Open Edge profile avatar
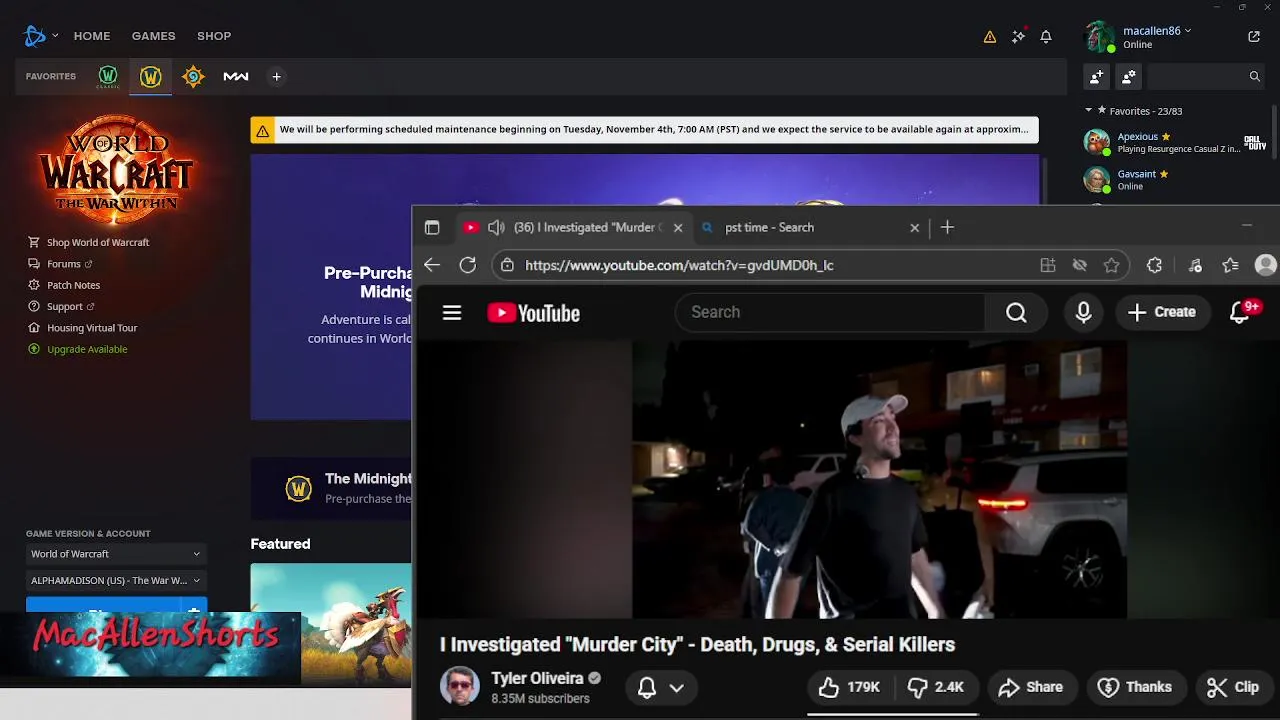The image size is (1280, 720). [1266, 265]
